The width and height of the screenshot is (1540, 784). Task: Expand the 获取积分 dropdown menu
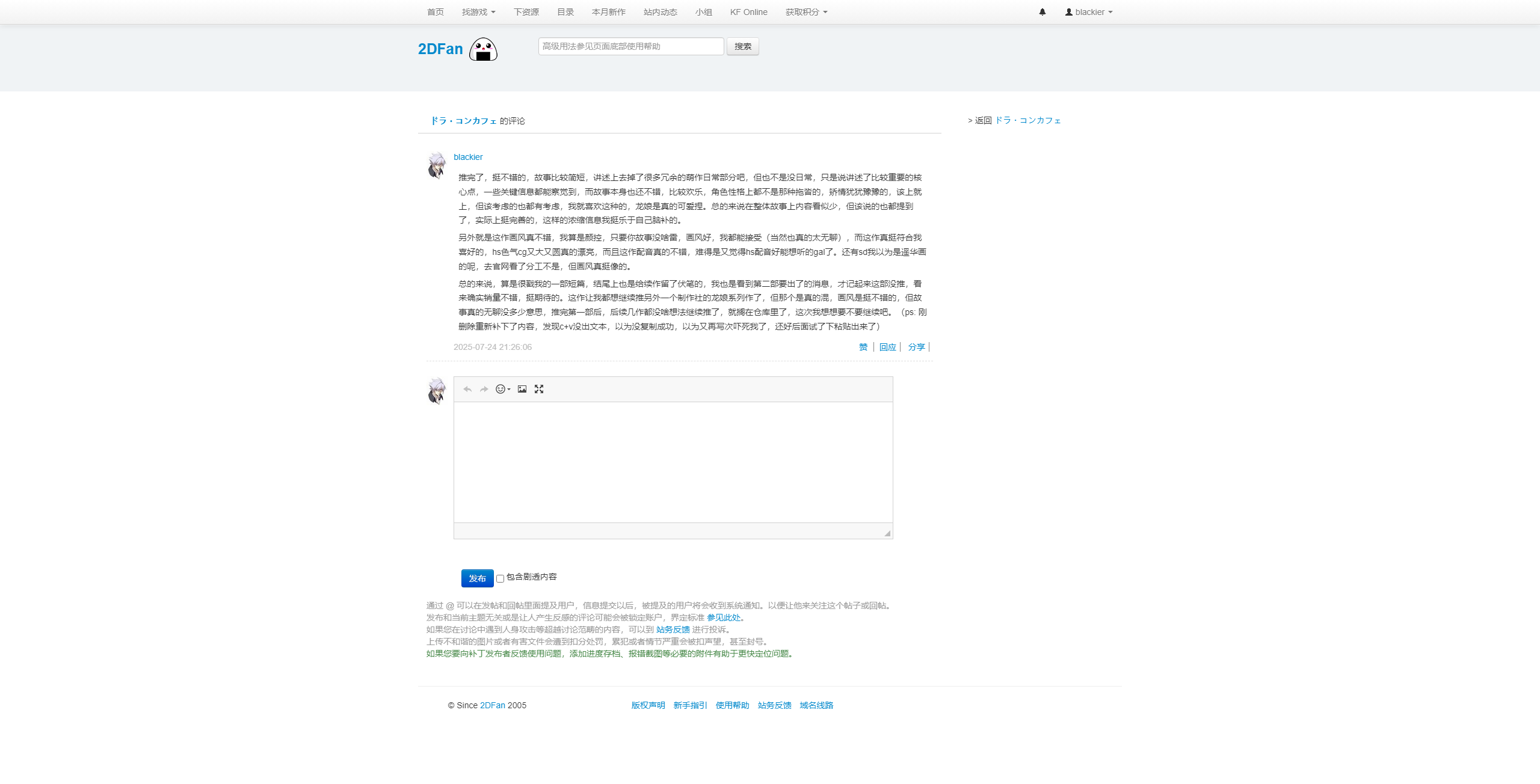(806, 12)
